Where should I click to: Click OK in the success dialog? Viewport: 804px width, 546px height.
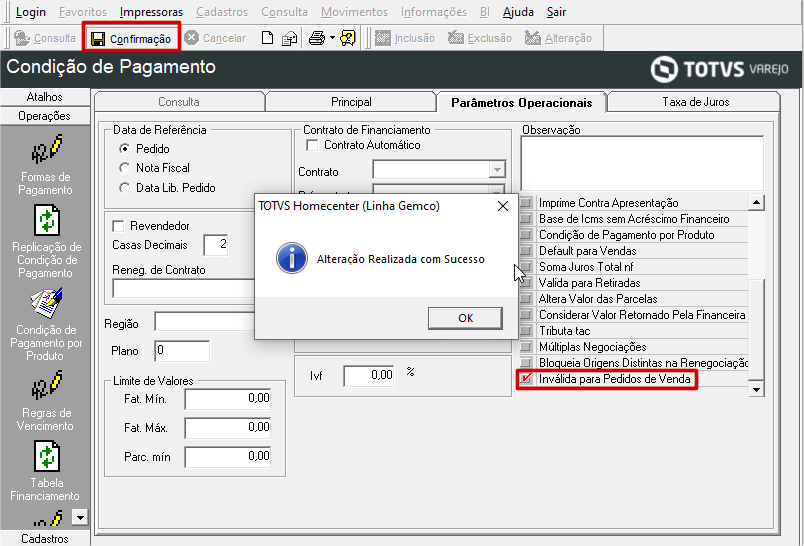click(465, 318)
